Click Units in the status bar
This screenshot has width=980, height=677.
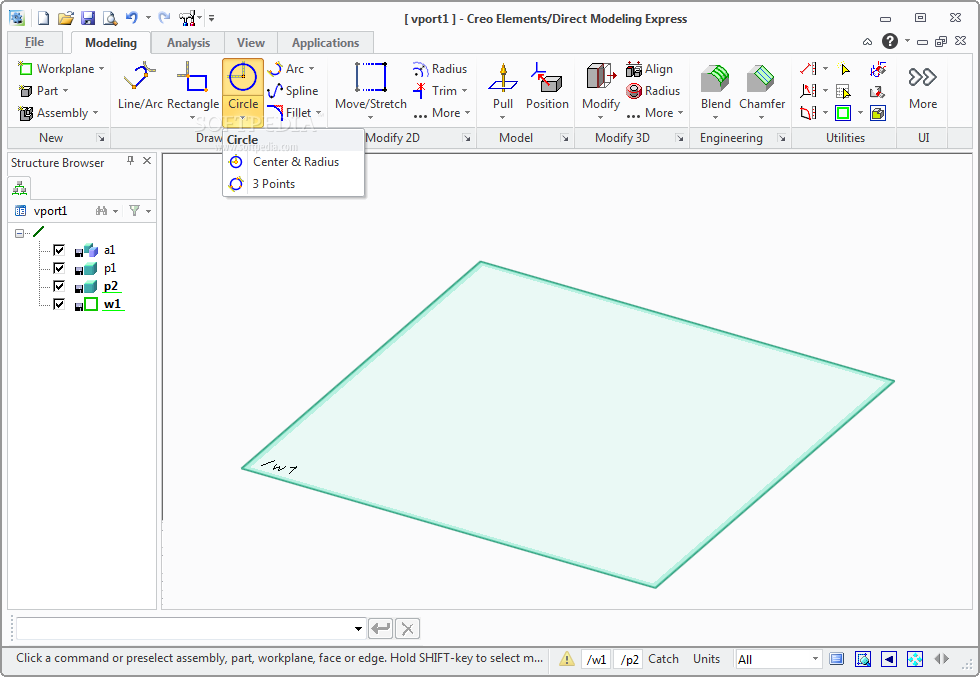706,659
